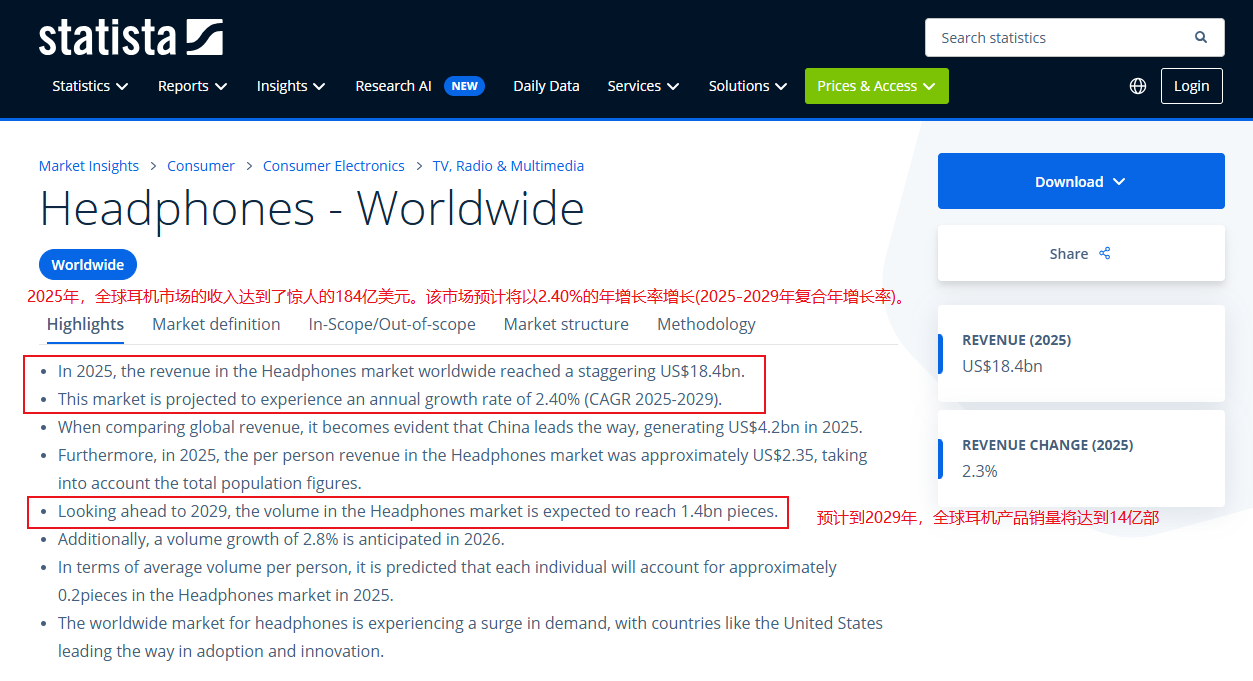This screenshot has height=681, width=1253.
Task: Click the search magnifier icon
Action: 1200,38
